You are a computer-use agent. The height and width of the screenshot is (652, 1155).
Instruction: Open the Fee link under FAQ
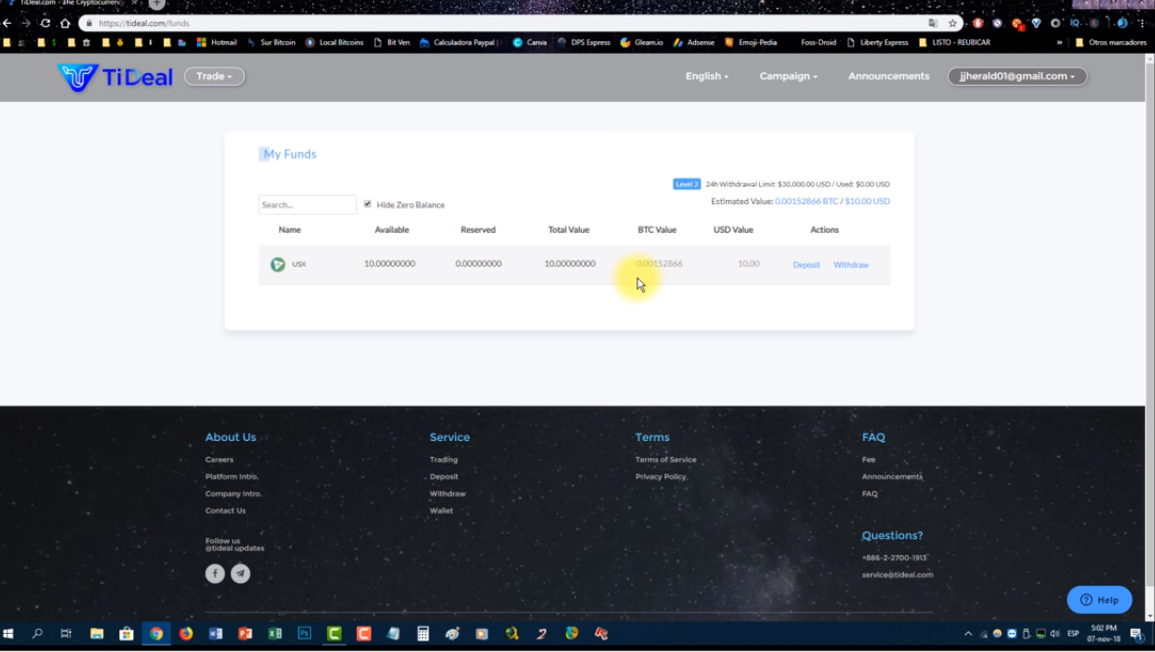tap(868, 460)
